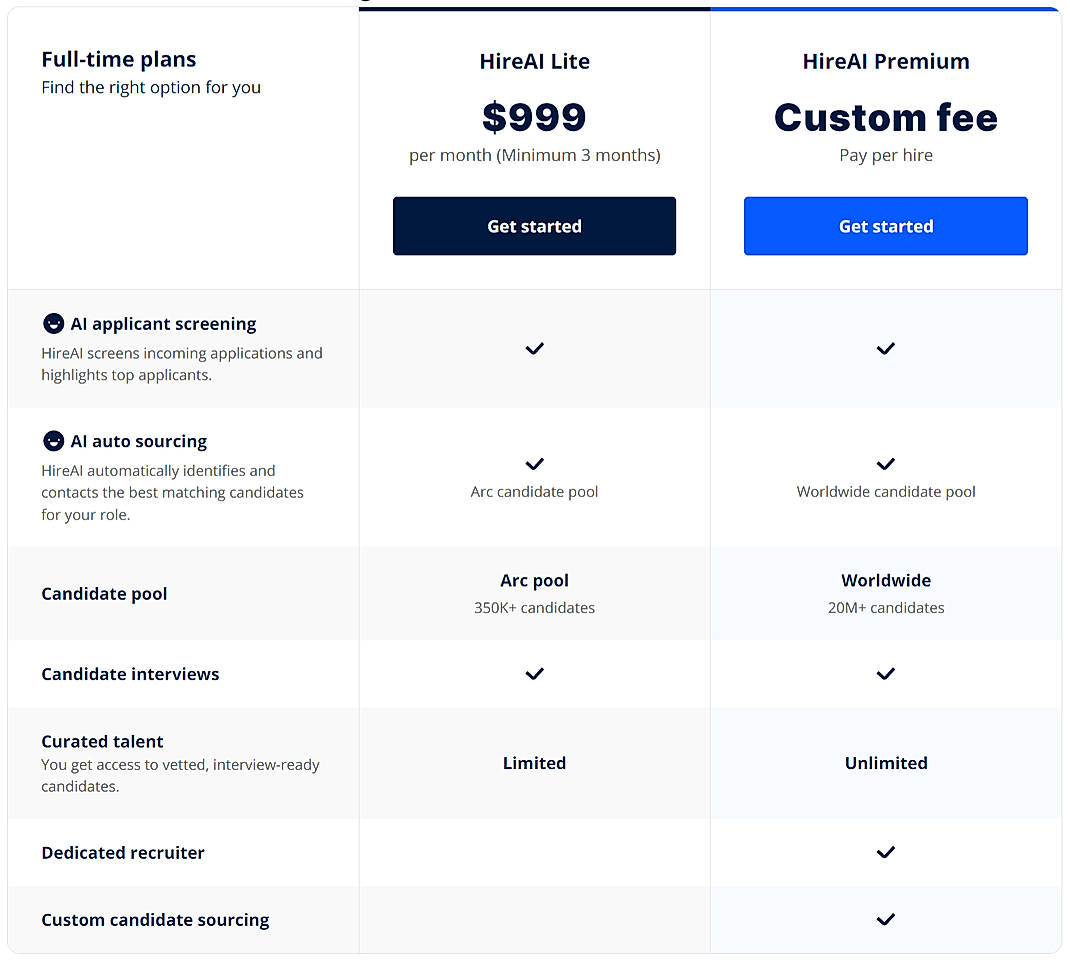Select the checkmark above Worldwide candidate pool
Image resolution: width=1070 pixels, height=960 pixels.
[x=886, y=464]
